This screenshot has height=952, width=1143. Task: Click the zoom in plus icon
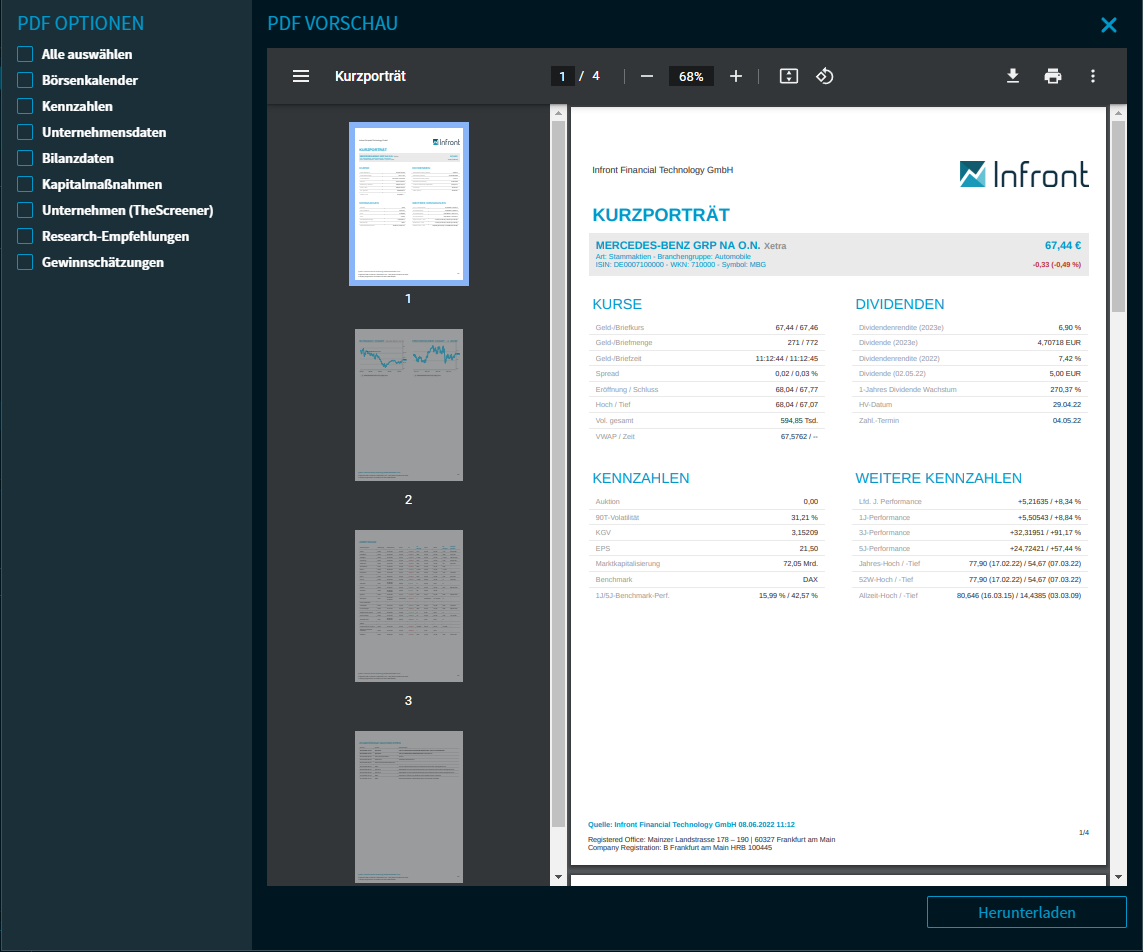(x=736, y=76)
